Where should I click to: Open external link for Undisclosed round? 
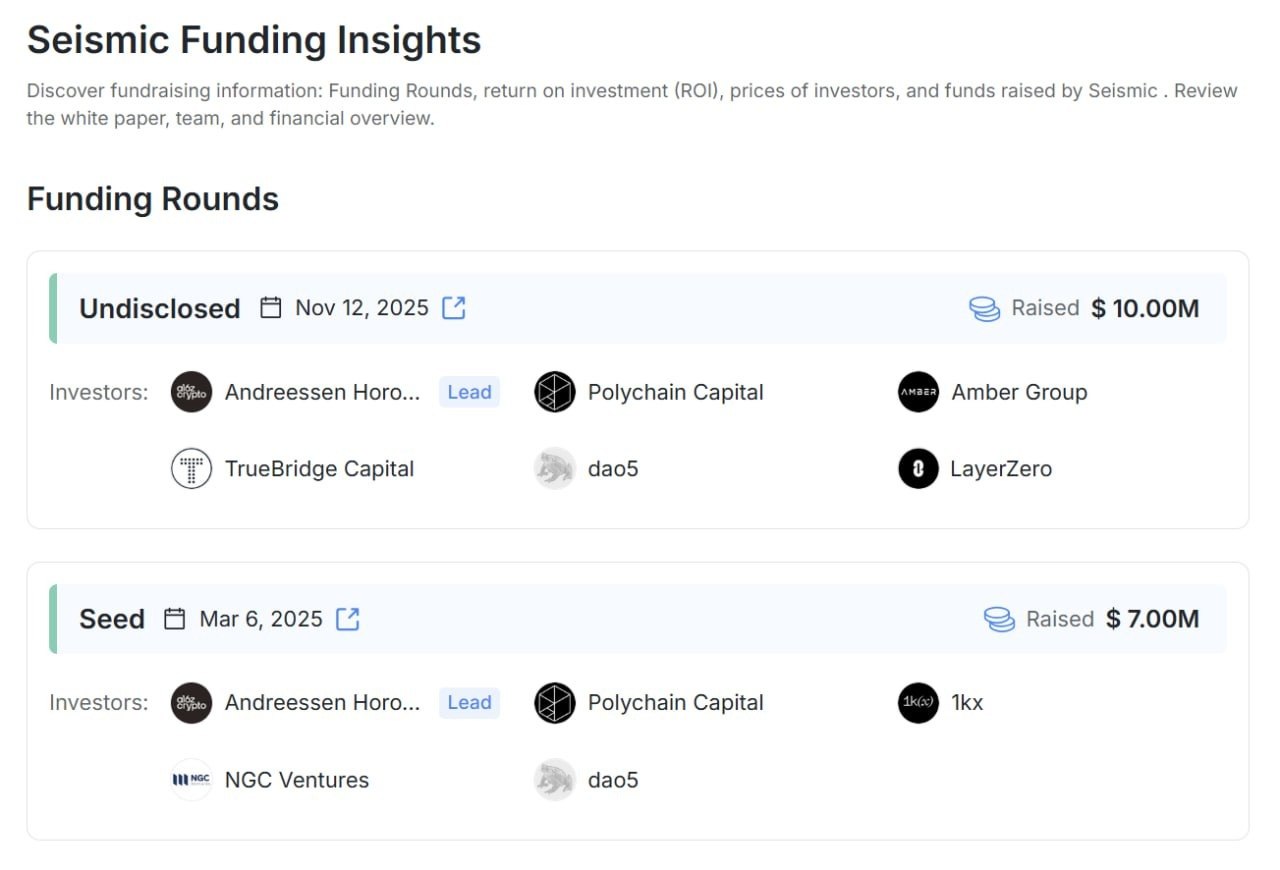point(454,308)
